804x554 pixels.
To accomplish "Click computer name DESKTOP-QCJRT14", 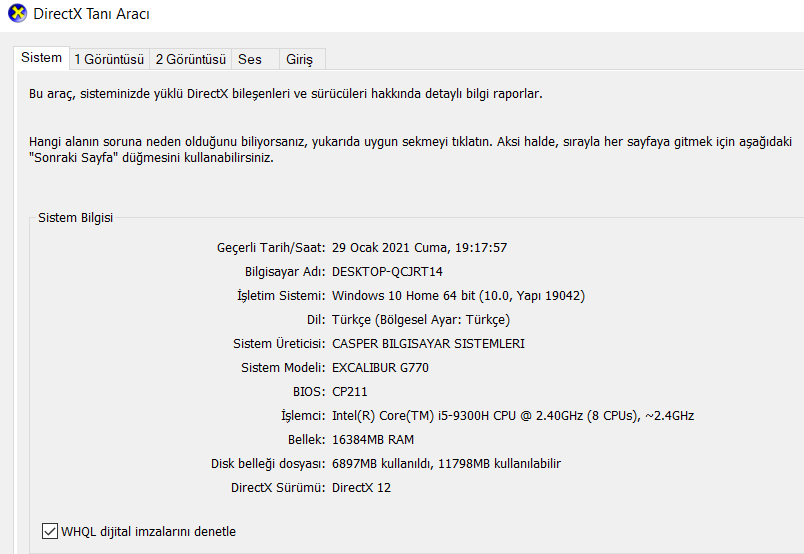I will coord(387,272).
